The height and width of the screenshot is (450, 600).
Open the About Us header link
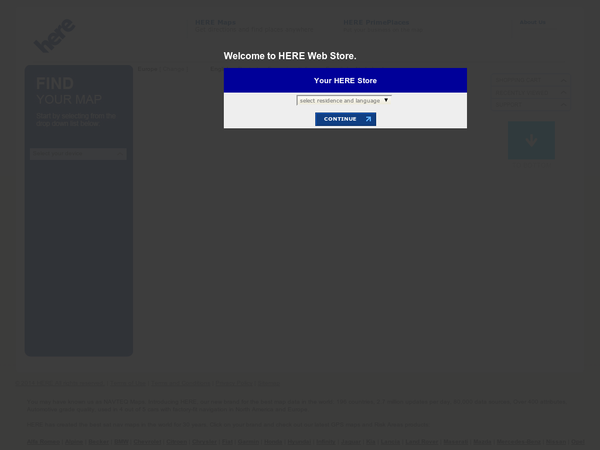click(x=533, y=22)
